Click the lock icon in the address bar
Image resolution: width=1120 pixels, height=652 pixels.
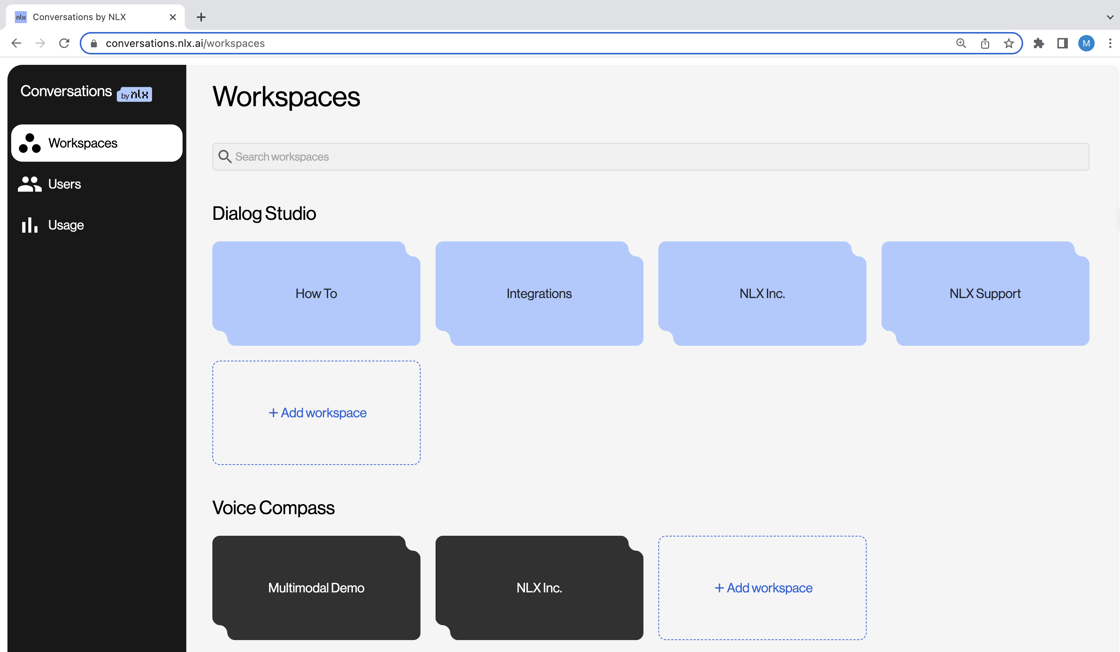(x=94, y=43)
